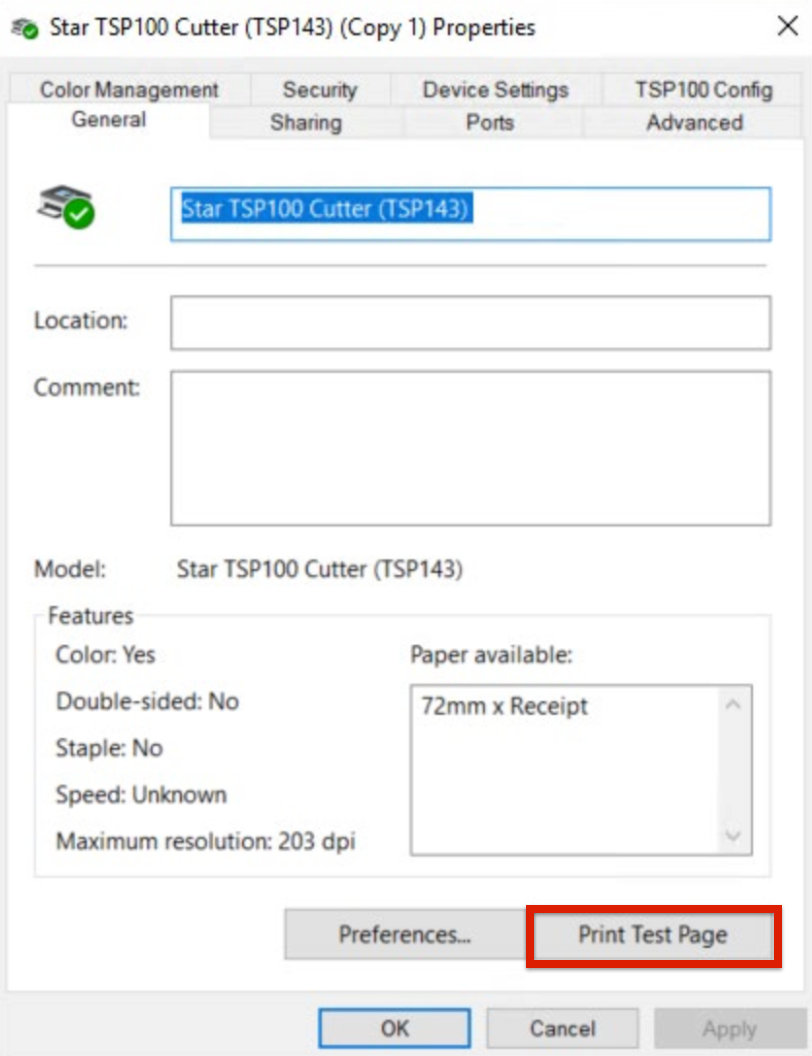Click the 'Paper available:' label

coord(492,655)
